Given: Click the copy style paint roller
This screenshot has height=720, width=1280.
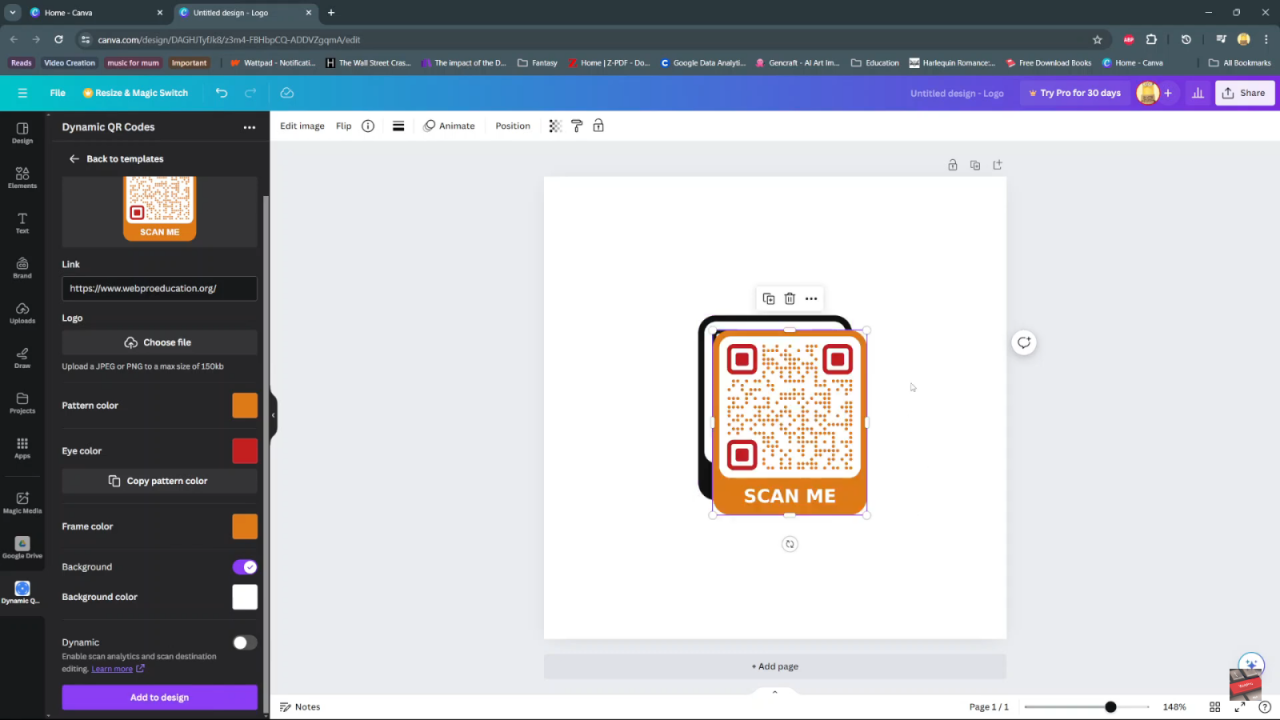Looking at the screenshot, I should 577,126.
